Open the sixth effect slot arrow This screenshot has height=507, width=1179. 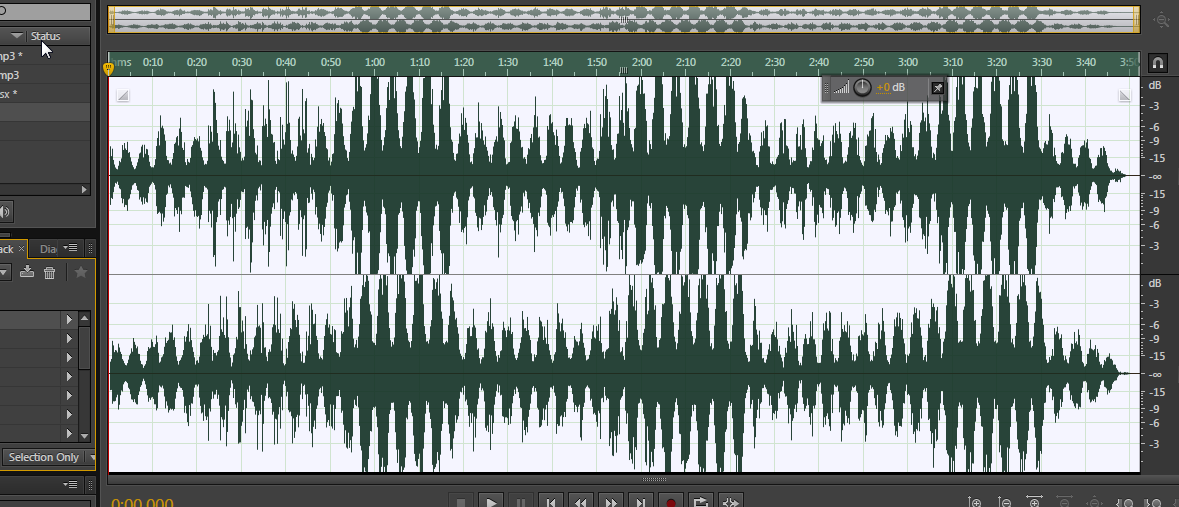(69, 414)
